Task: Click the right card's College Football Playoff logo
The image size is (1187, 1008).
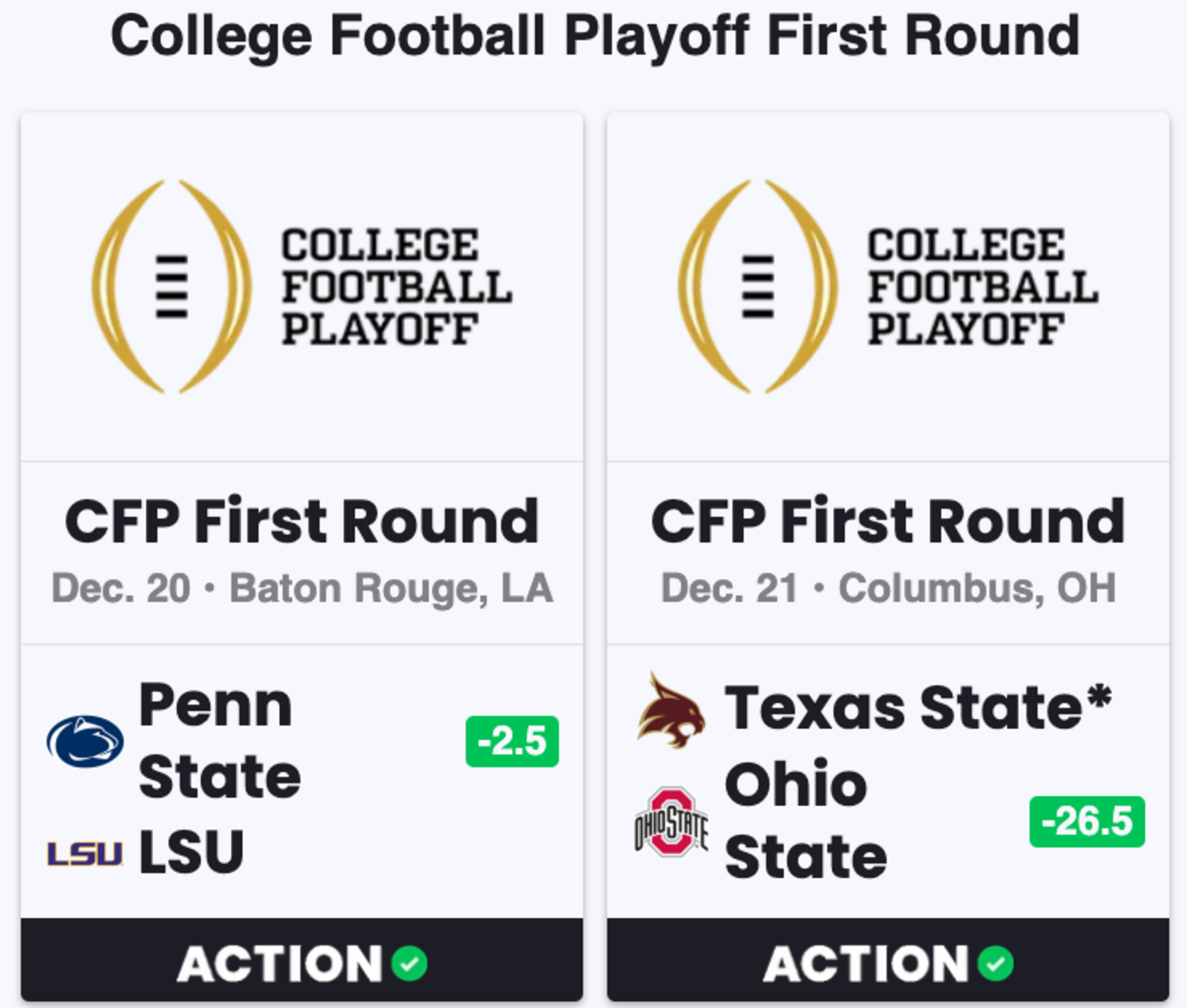Action: point(888,286)
